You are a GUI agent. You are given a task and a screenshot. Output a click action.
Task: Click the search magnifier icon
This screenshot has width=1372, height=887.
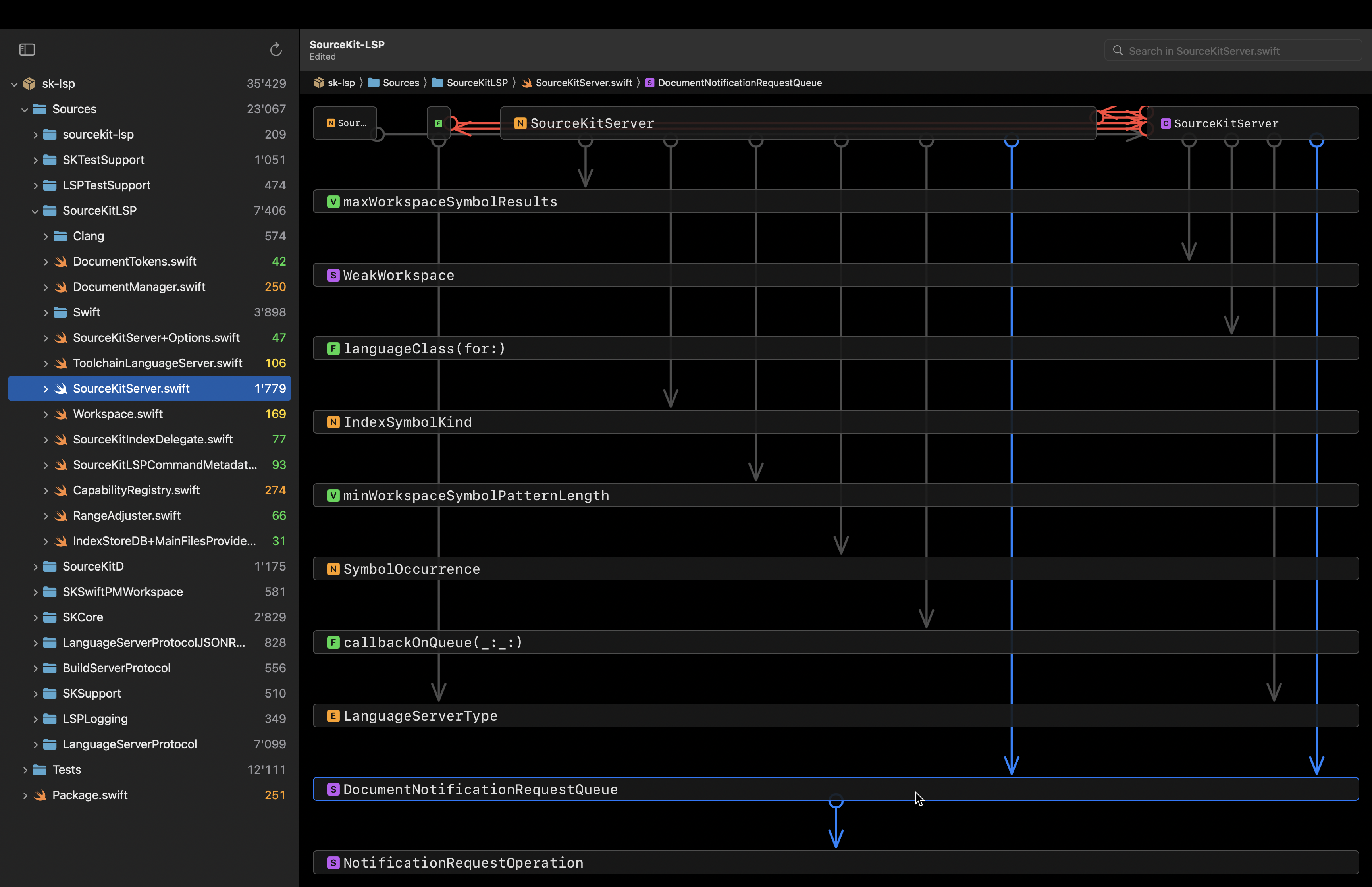[x=1118, y=51]
